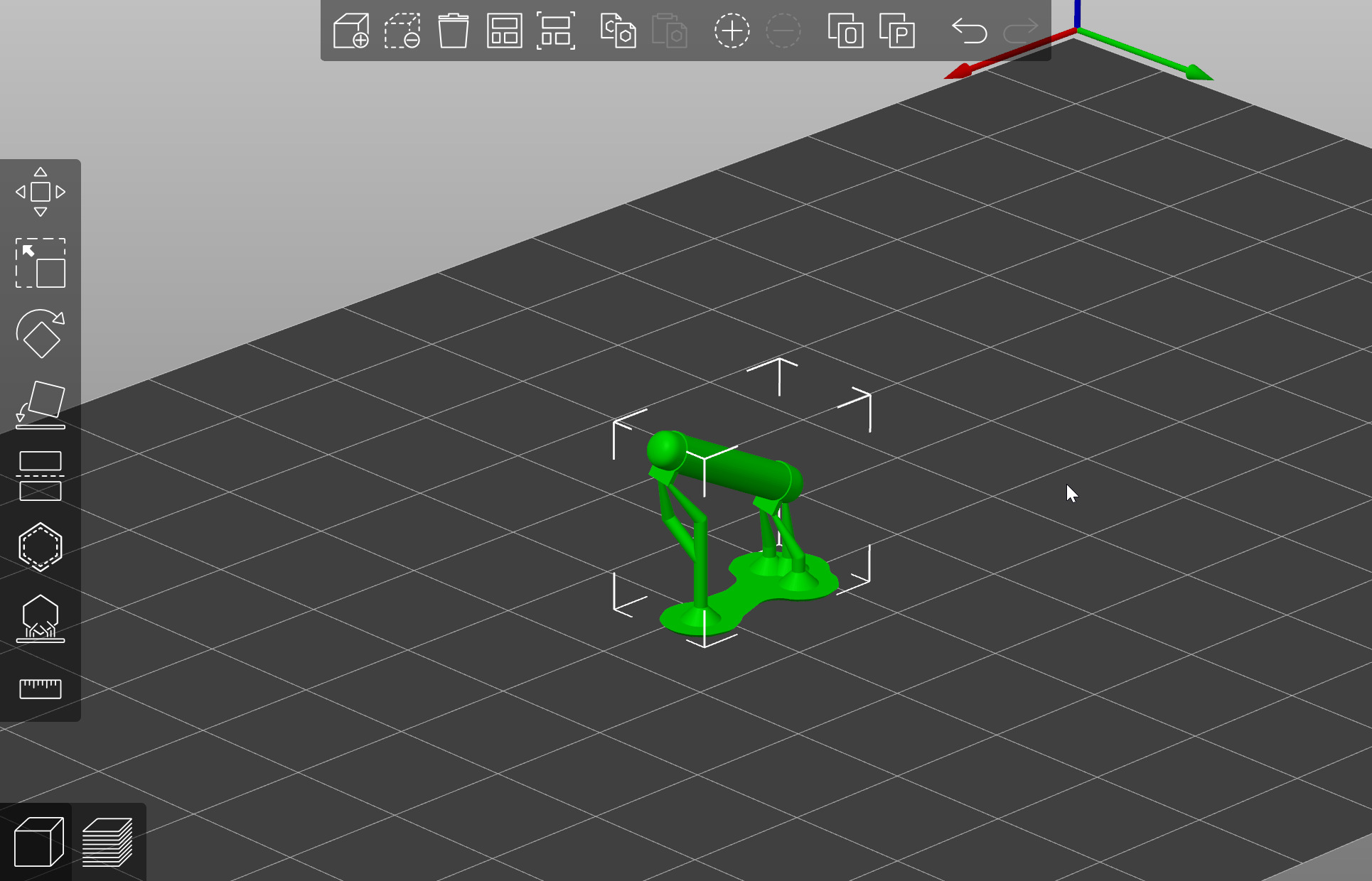Click the Delete all trash icon

pyautogui.click(x=454, y=31)
